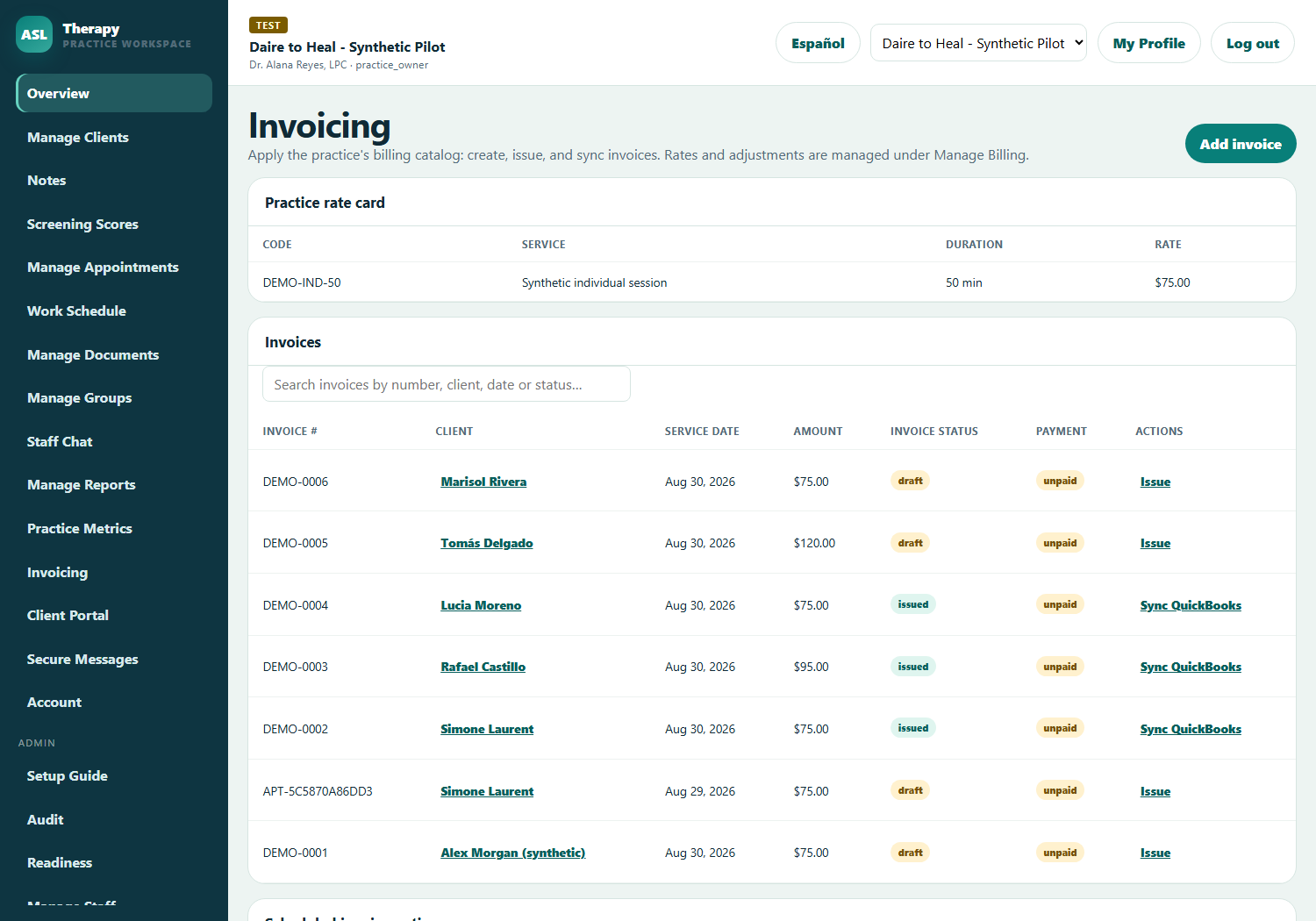Click the DEMO-IND-50 rate code

click(x=302, y=282)
